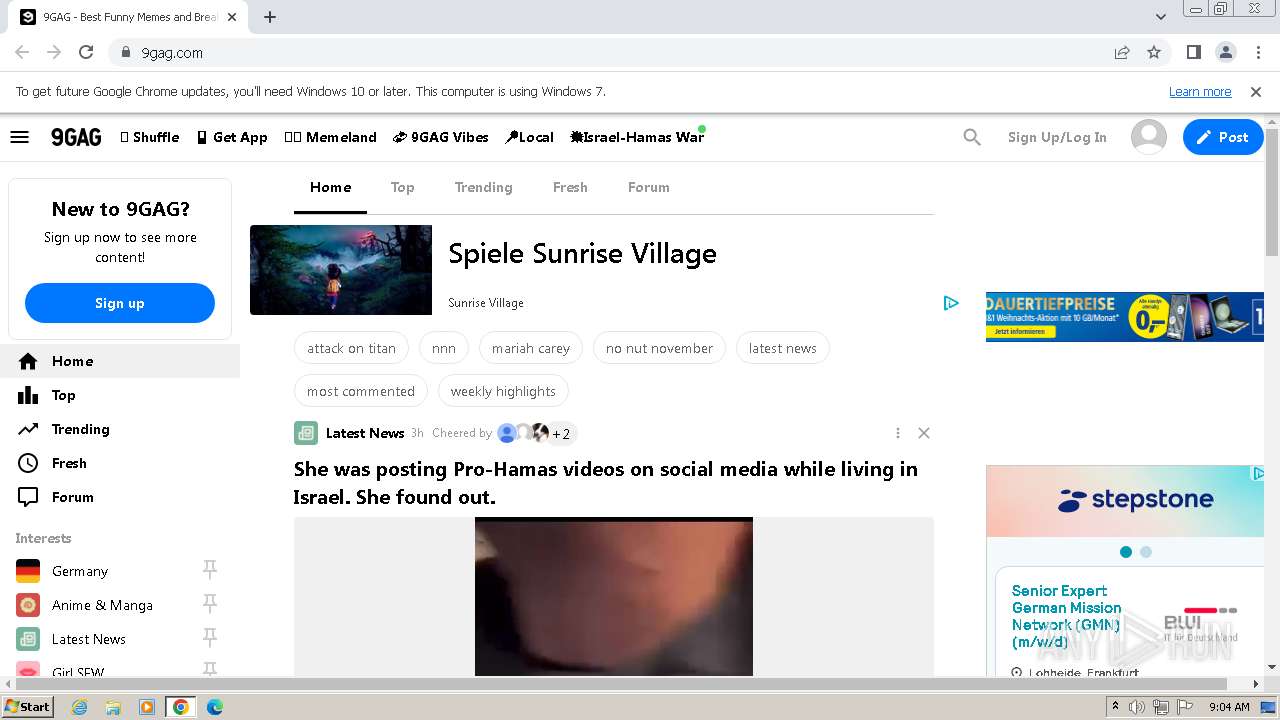This screenshot has height=720, width=1280.
Task: Click Shuffle in top navigation
Action: (x=149, y=137)
